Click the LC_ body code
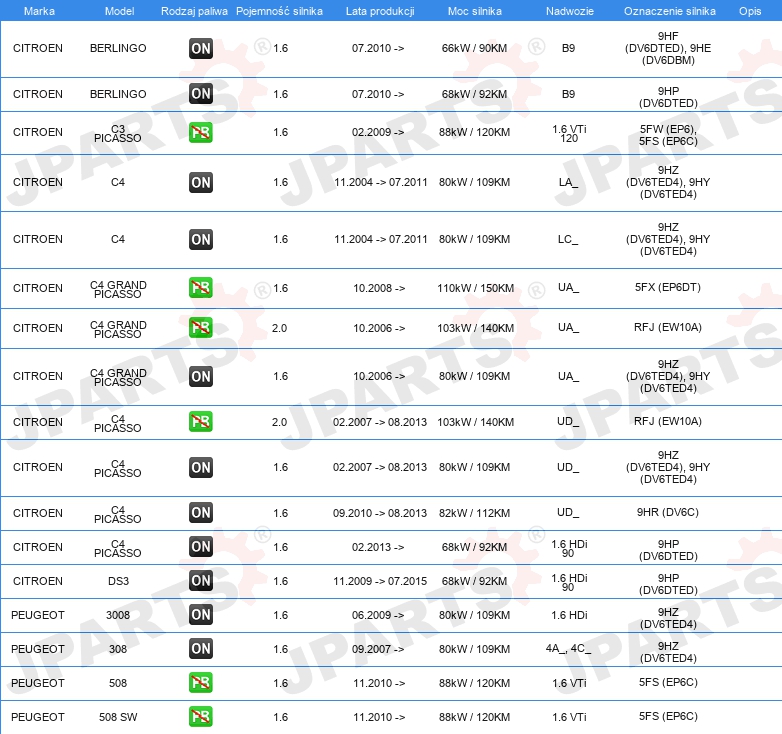Image resolution: width=782 pixels, height=734 pixels. click(568, 239)
